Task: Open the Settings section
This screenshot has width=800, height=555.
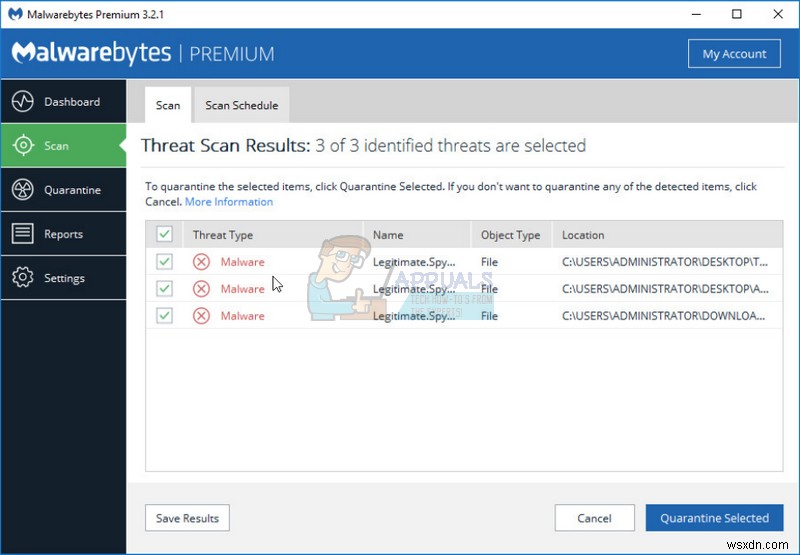Action: tap(63, 278)
